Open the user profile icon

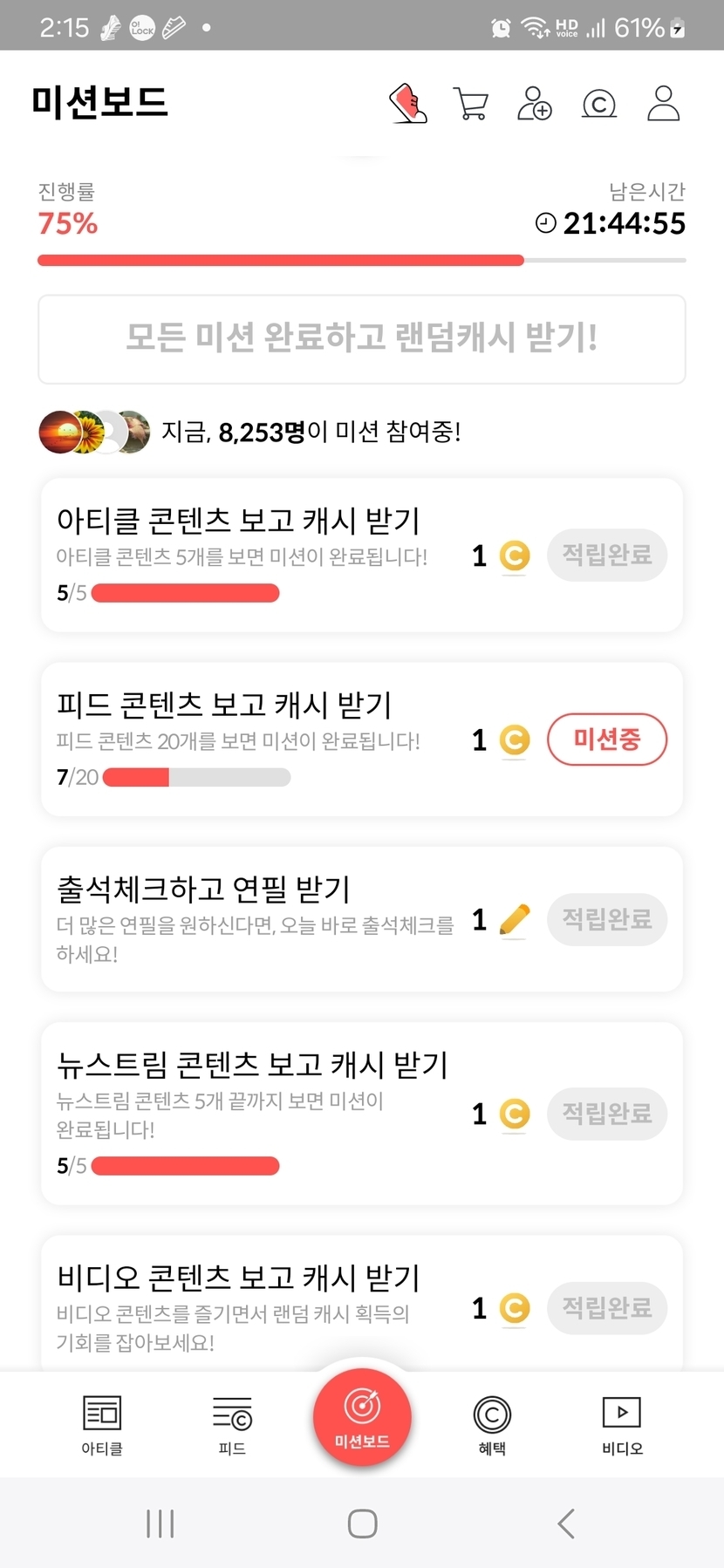click(x=663, y=104)
